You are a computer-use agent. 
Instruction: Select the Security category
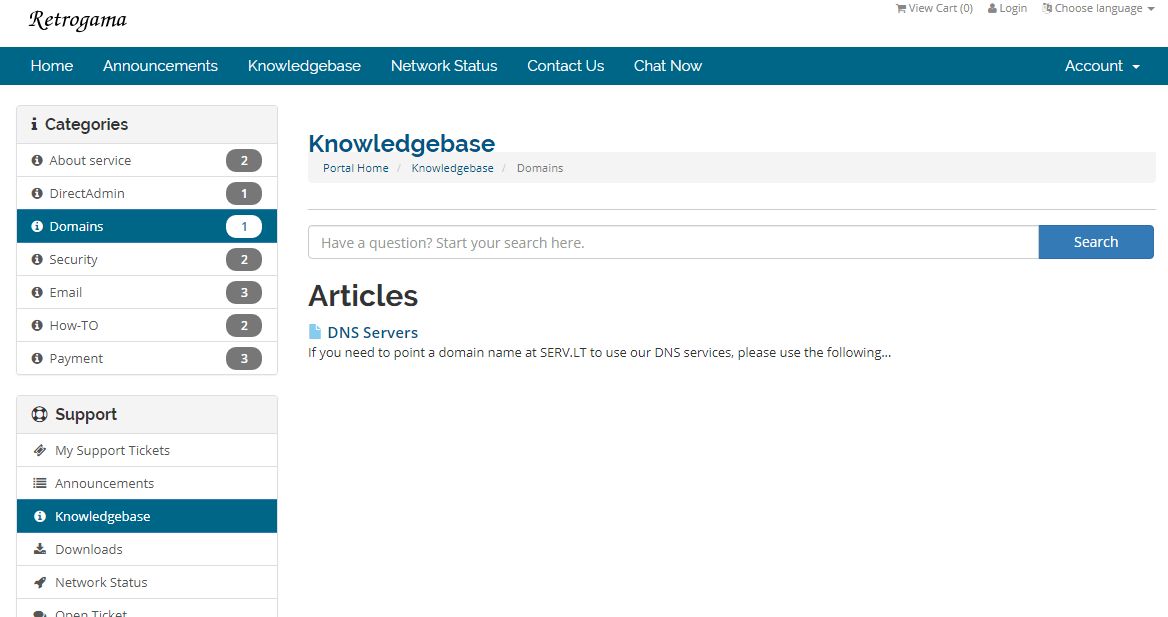tap(147, 259)
